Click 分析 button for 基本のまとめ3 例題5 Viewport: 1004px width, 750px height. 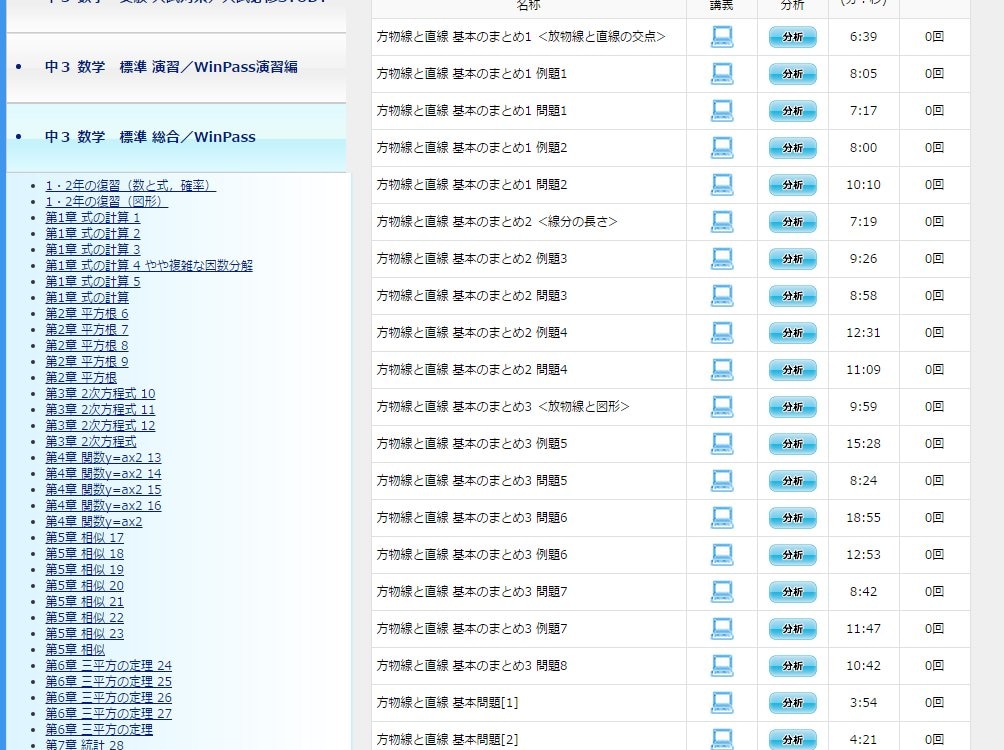tap(793, 444)
